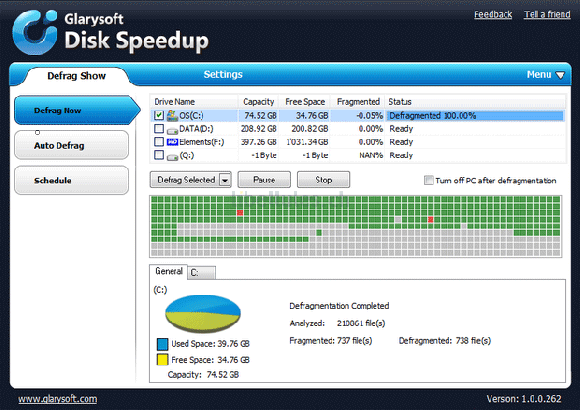The image size is (580, 410).
Task: Sort by the Drive Name column header
Action: click(x=194, y=102)
